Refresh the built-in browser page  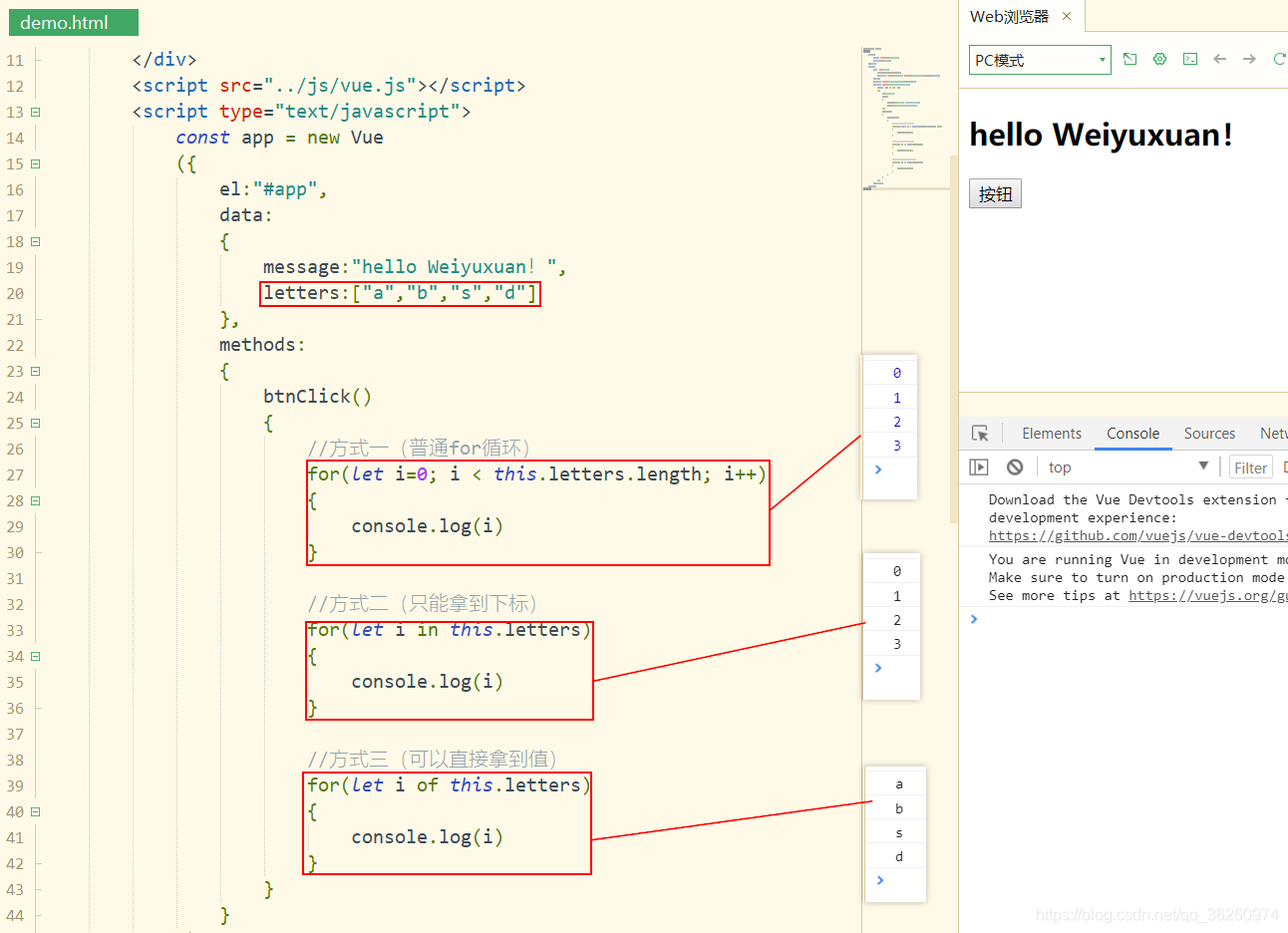coord(1279,59)
